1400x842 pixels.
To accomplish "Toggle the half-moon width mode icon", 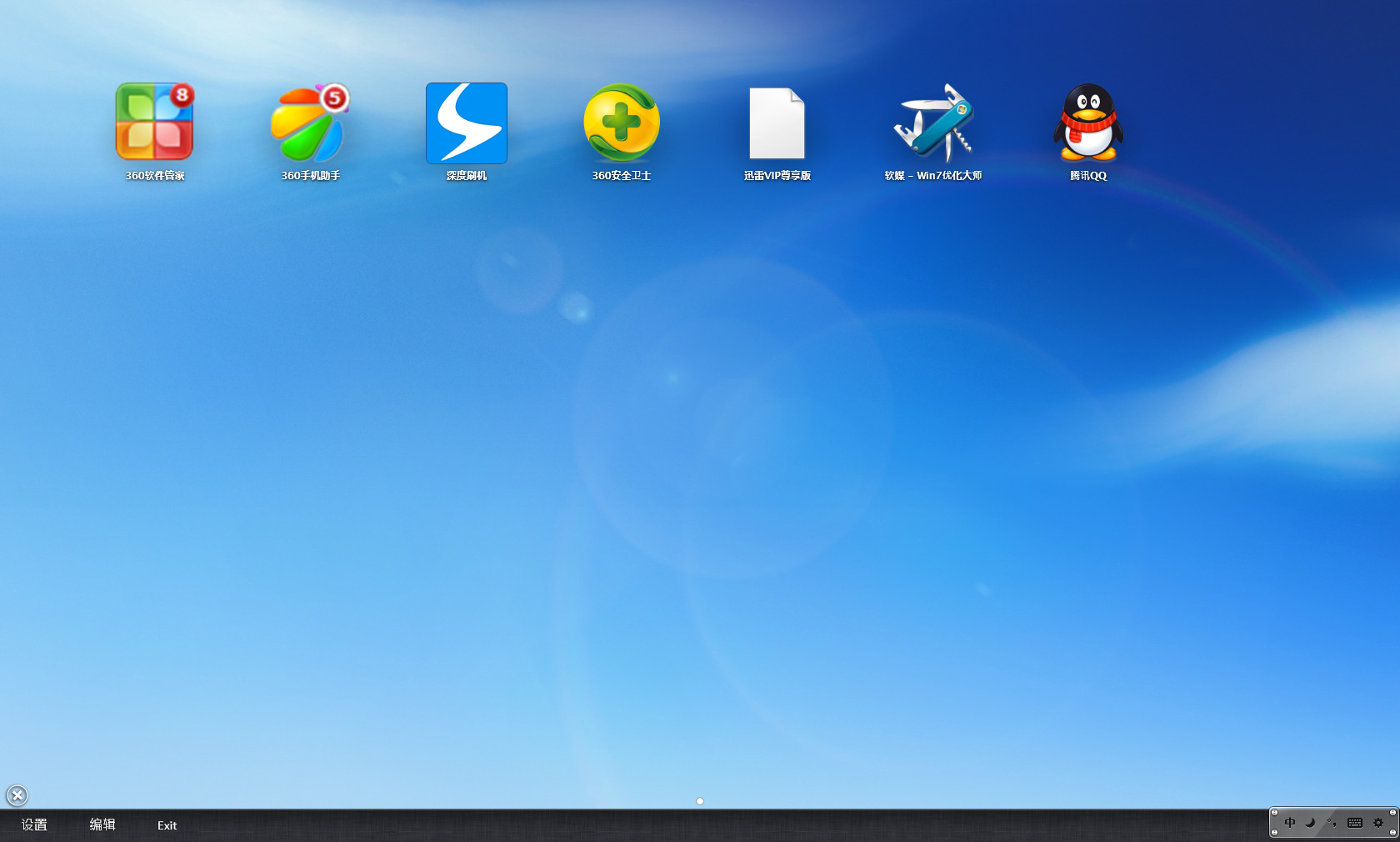I will (x=1310, y=823).
